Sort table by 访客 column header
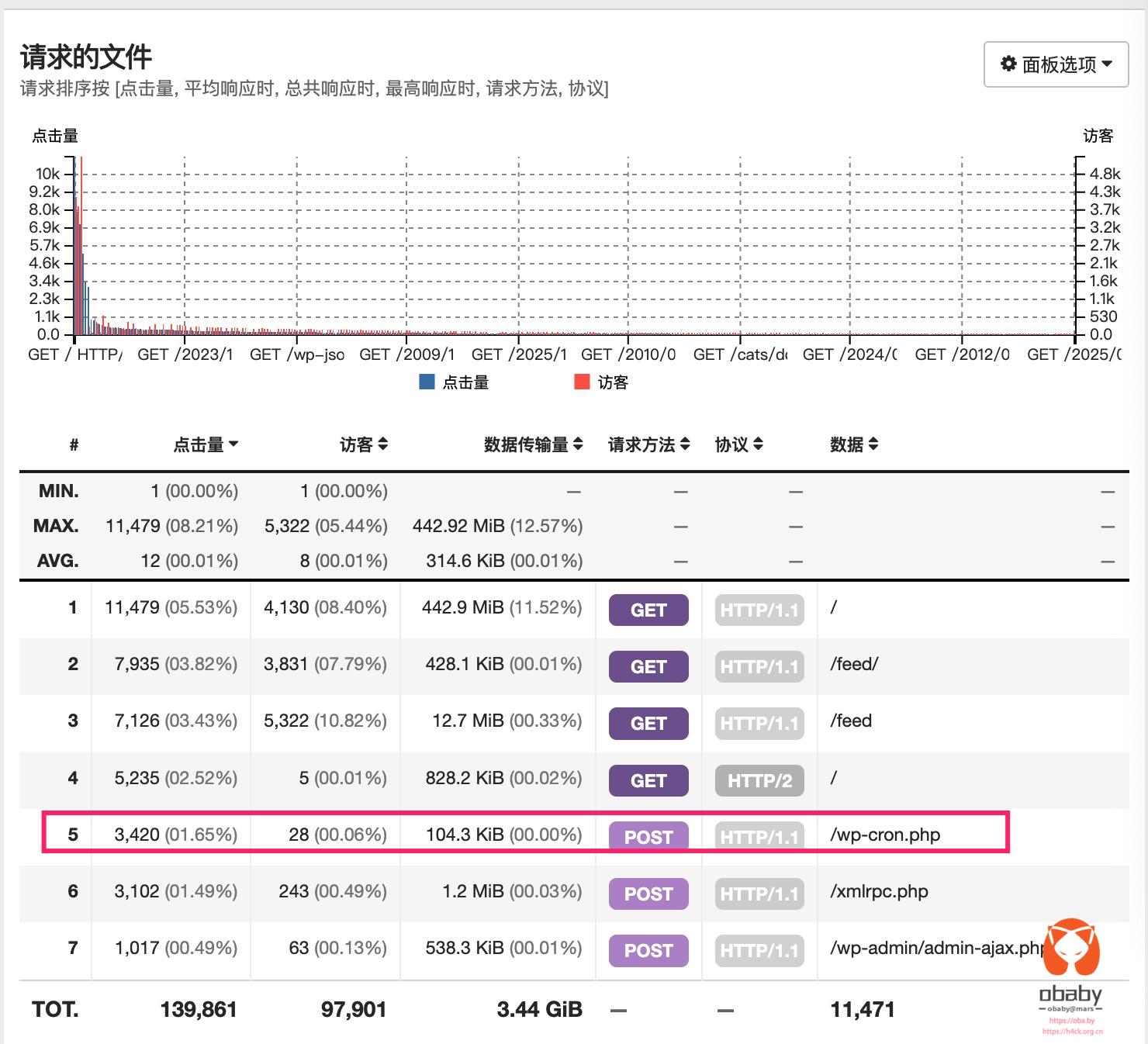The width and height of the screenshot is (1148, 1044). [x=363, y=444]
